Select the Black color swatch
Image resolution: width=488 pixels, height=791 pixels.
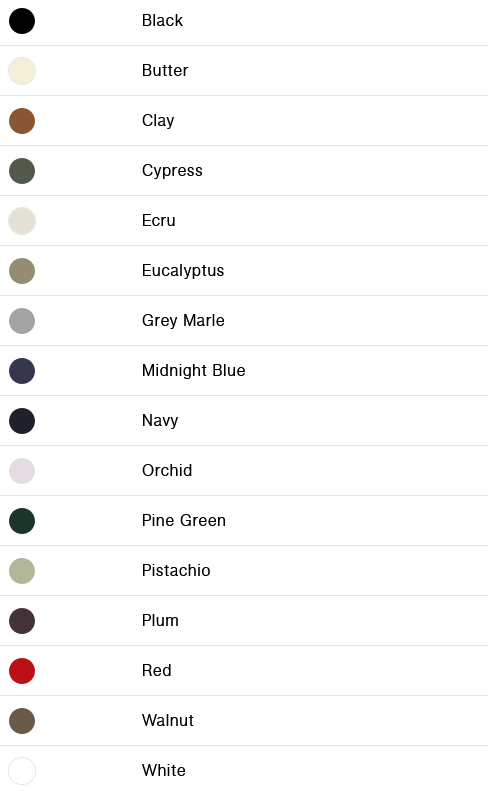(x=22, y=21)
